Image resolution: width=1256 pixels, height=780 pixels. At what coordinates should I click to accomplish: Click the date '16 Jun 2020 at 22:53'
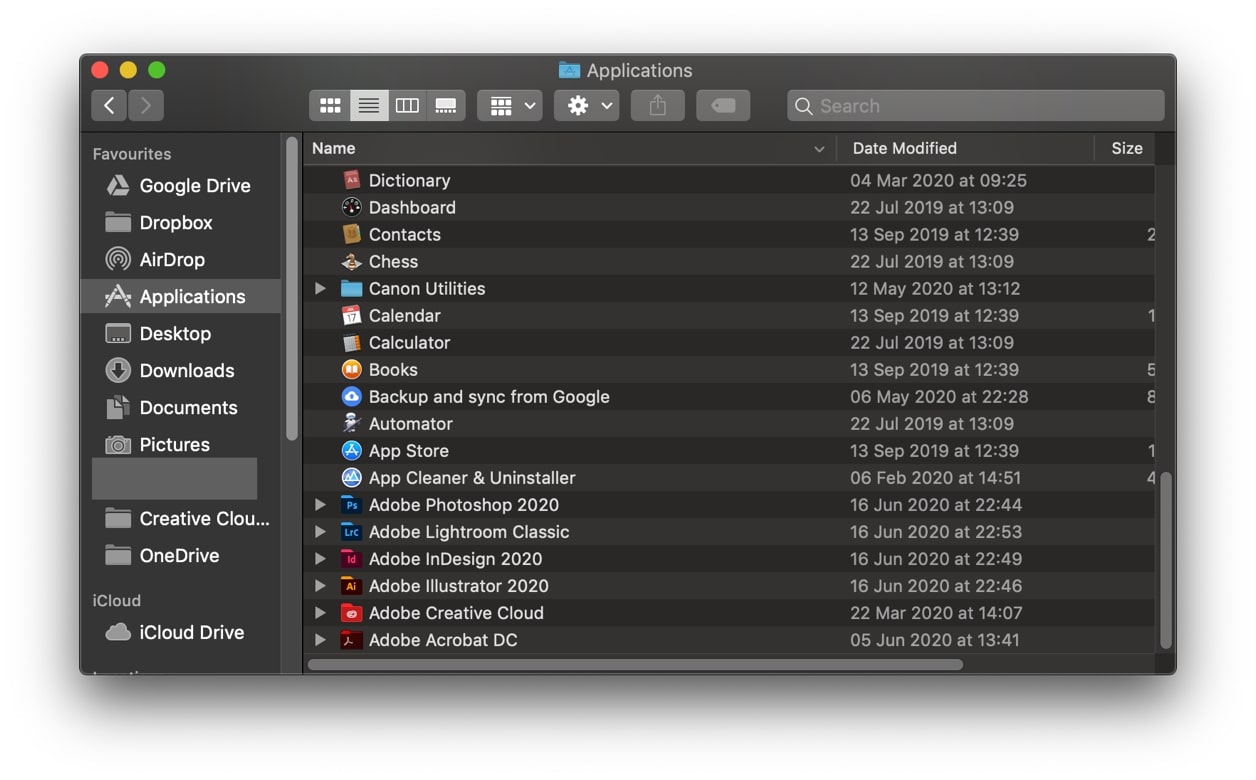coord(934,531)
